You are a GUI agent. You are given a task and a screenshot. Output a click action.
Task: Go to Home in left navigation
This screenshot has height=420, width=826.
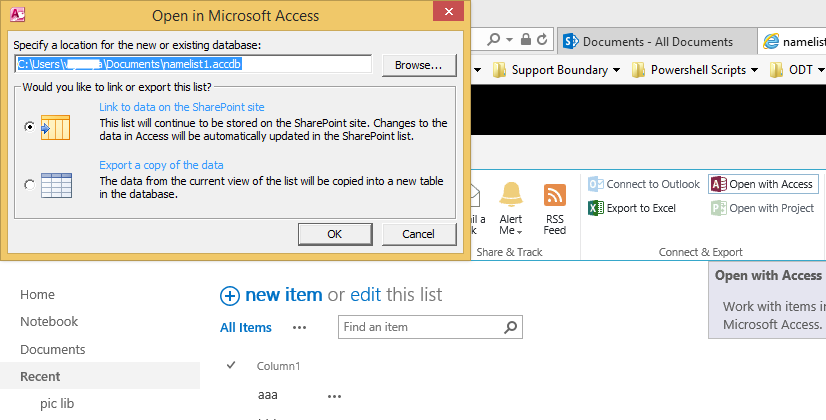pos(37,295)
